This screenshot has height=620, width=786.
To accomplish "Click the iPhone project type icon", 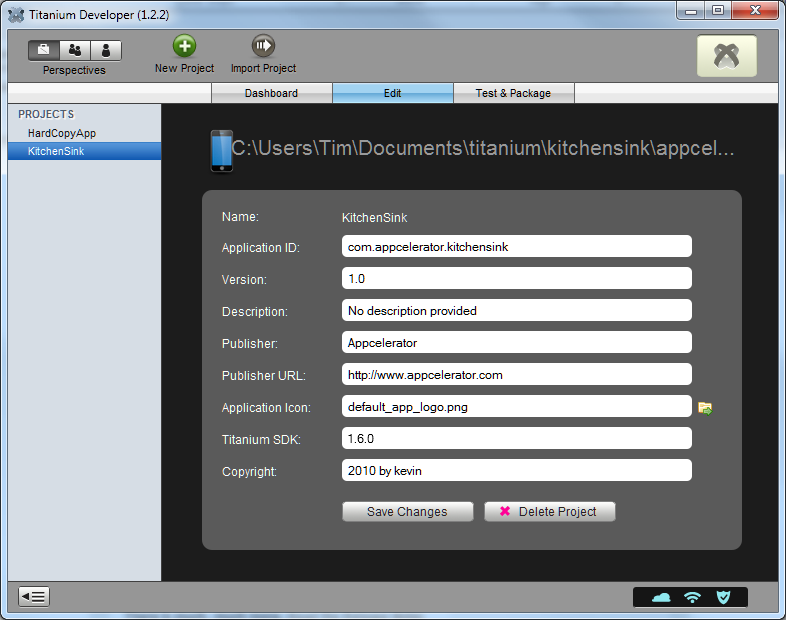I will (x=221, y=151).
